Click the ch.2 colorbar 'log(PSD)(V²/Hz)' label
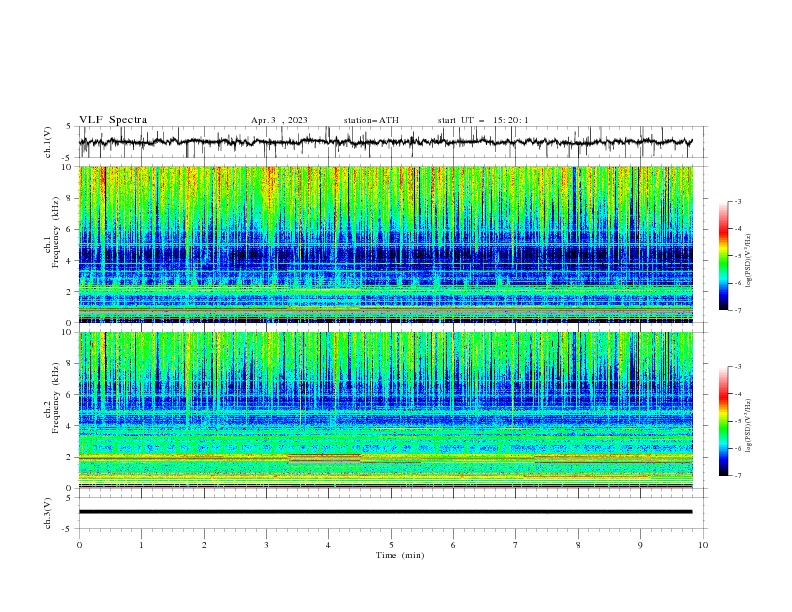This screenshot has width=792, height=612. [x=749, y=426]
